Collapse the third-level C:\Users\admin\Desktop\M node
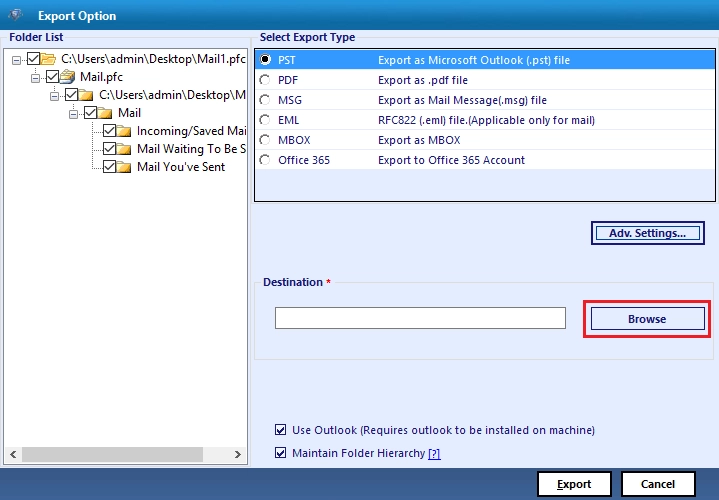Viewport: 719px width, 500px height. click(x=55, y=96)
